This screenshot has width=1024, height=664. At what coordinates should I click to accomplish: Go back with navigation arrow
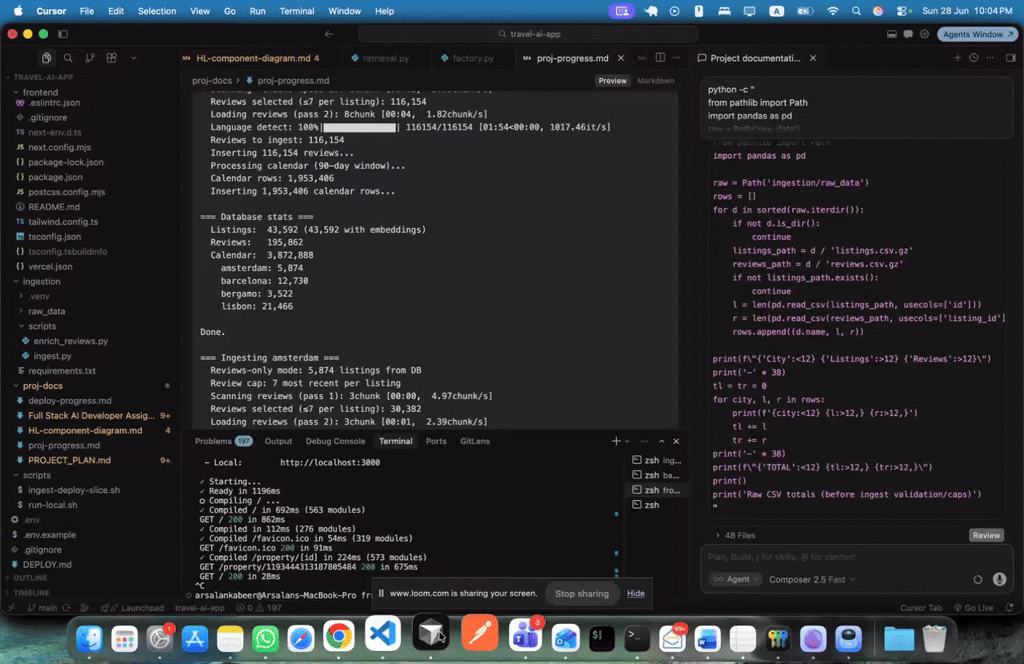[328, 34]
